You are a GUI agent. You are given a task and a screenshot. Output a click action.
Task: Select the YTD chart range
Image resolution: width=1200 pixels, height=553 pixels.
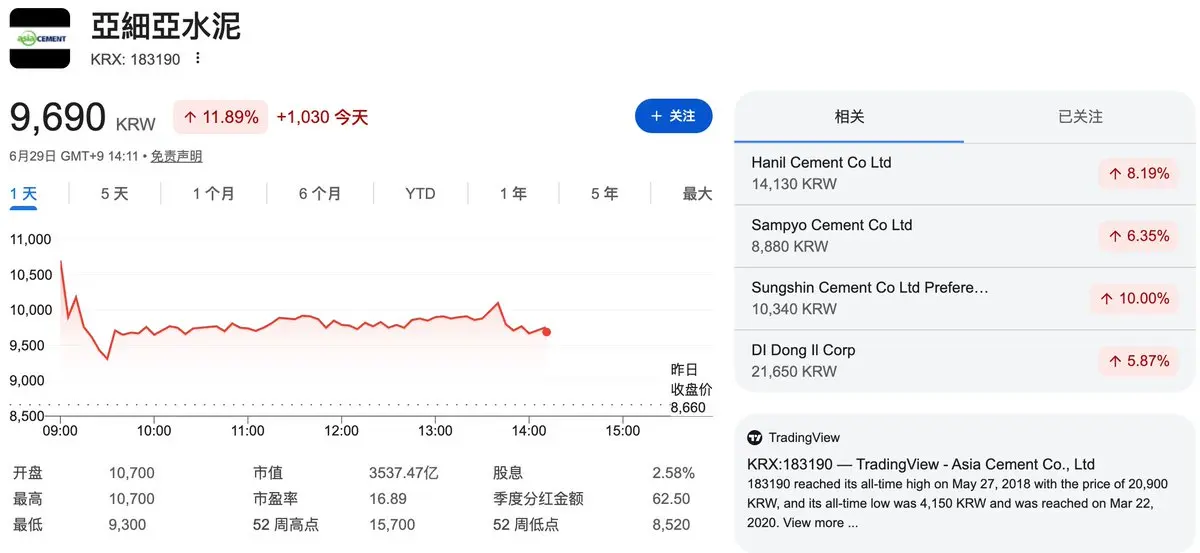point(420,194)
